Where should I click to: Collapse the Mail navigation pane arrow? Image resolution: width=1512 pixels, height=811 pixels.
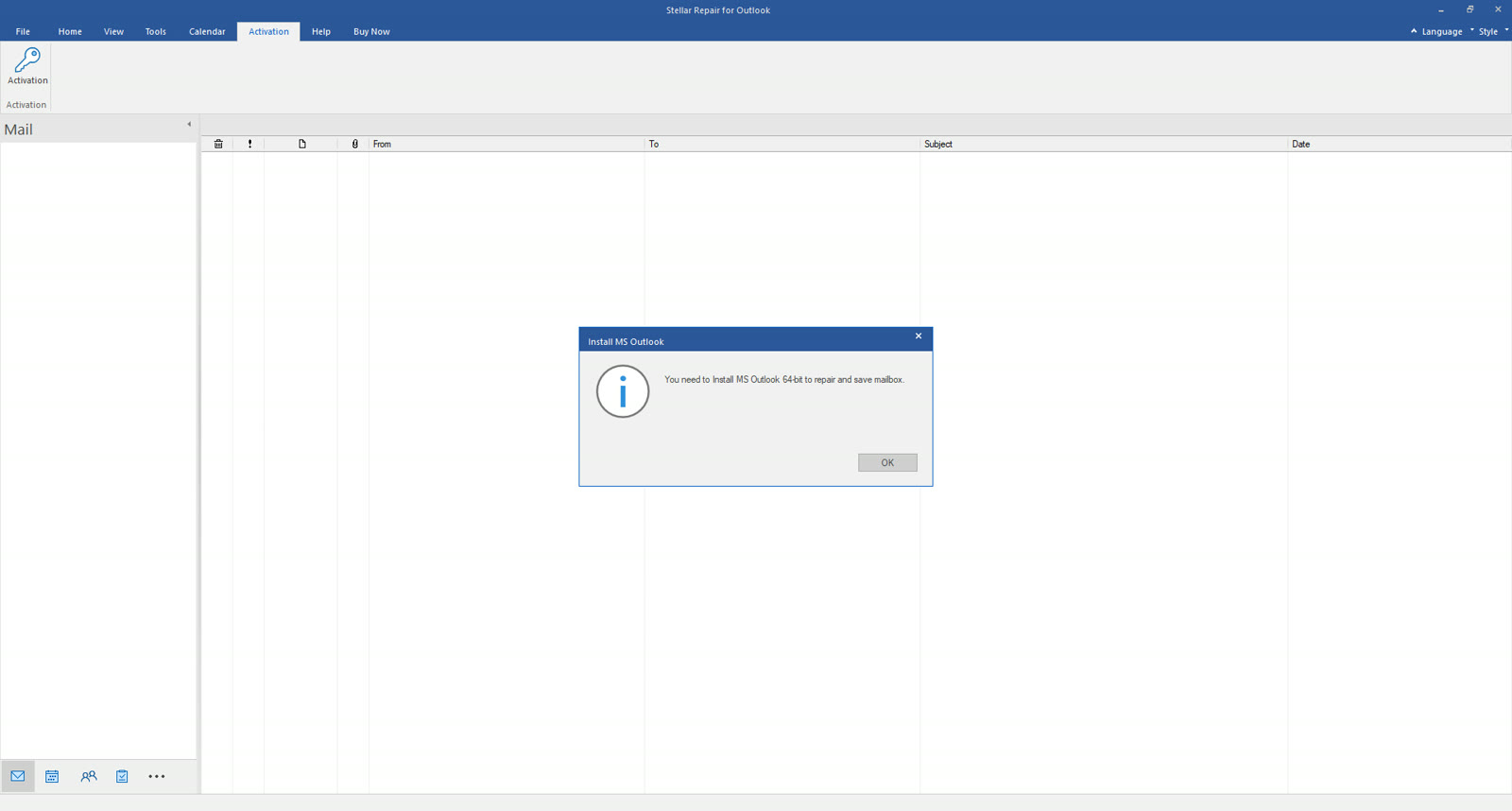tap(189, 124)
